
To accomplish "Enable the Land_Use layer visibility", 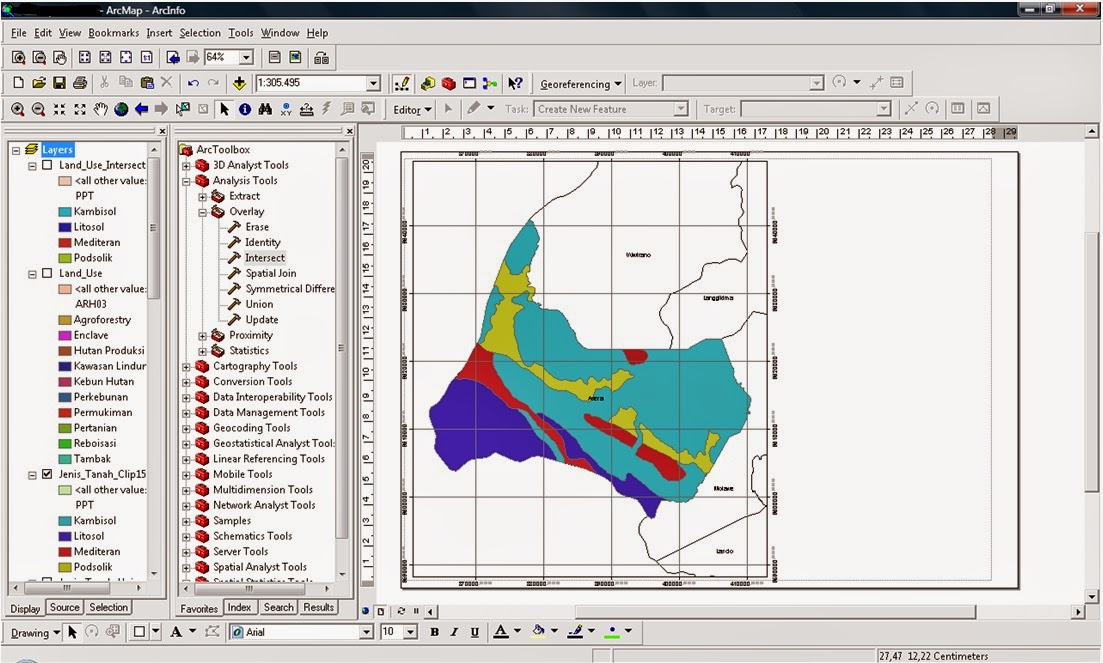I will (x=47, y=273).
